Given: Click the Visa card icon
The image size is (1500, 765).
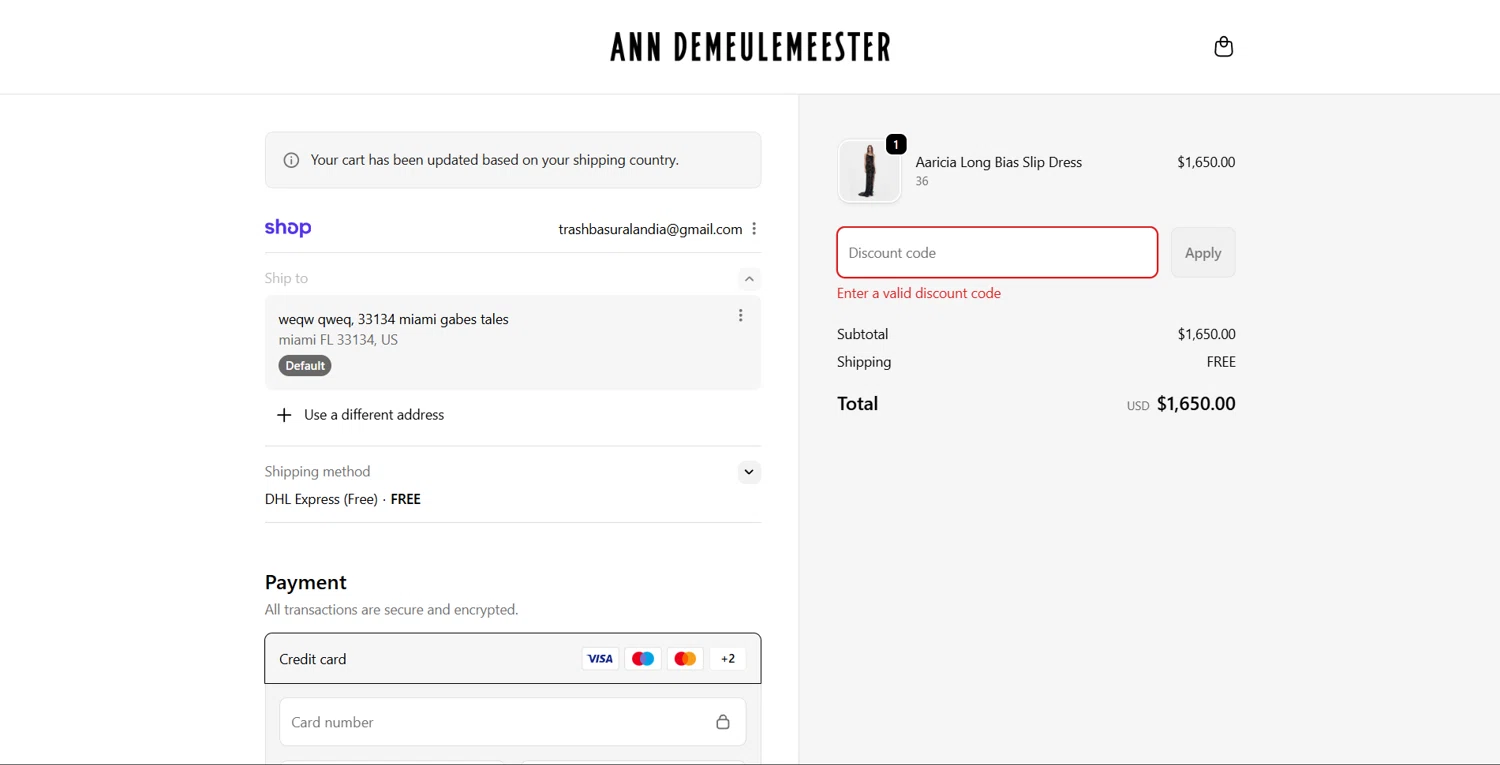Looking at the screenshot, I should [x=600, y=659].
